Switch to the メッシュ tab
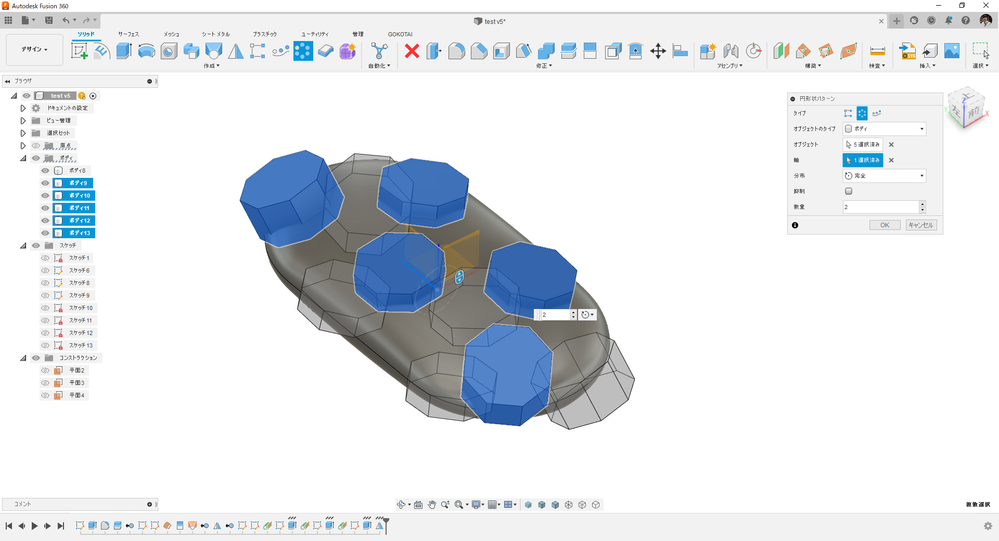 [171, 34]
